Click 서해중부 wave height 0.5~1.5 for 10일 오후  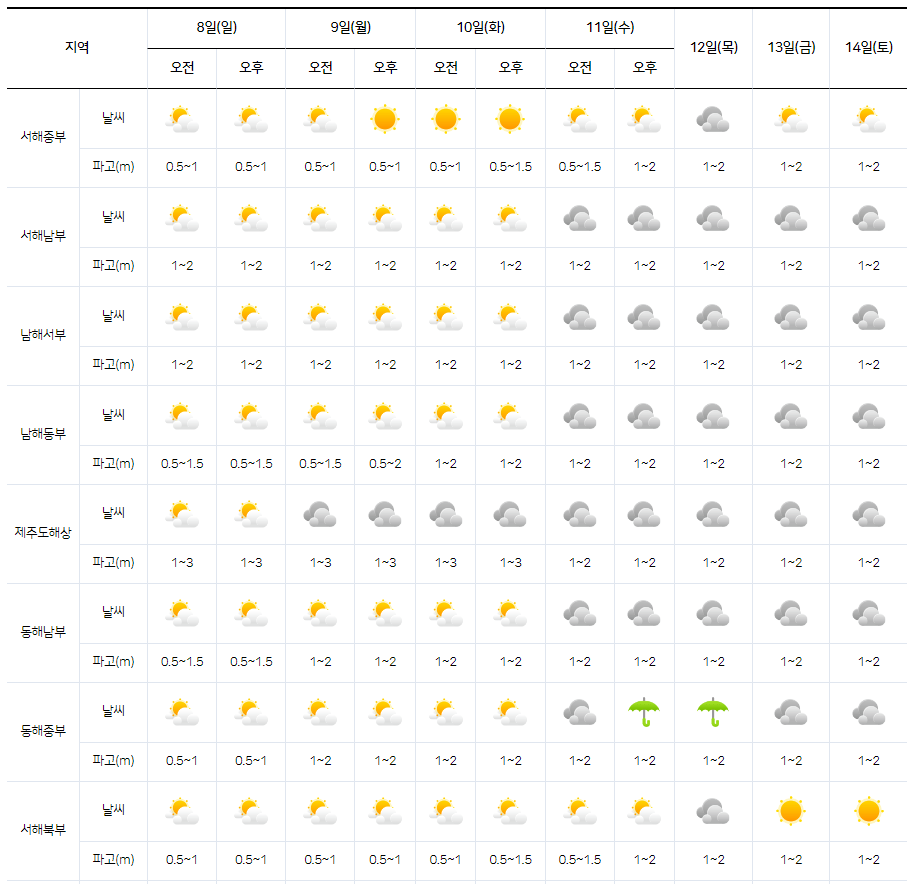pyautogui.click(x=510, y=167)
